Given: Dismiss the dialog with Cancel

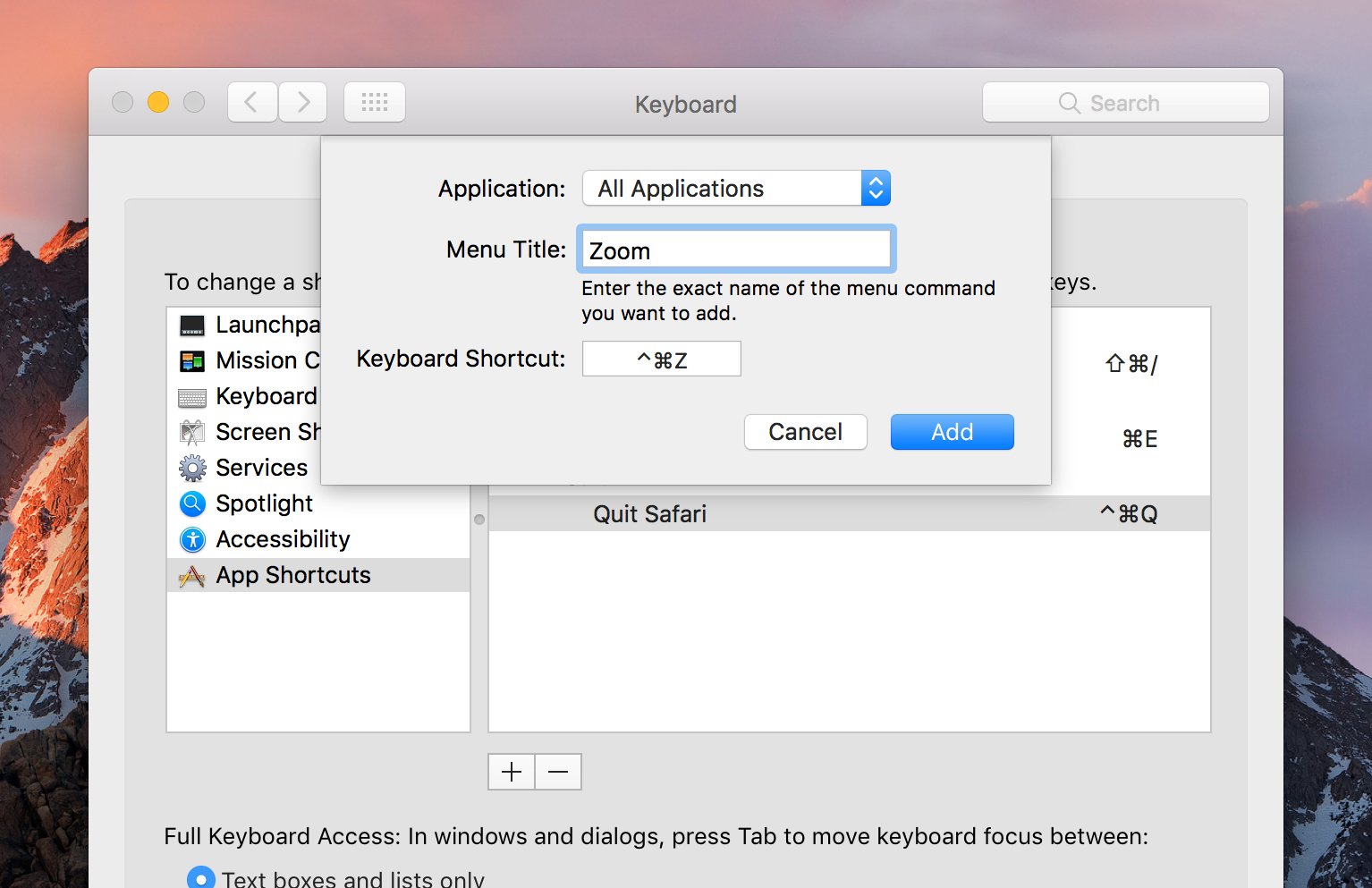Looking at the screenshot, I should [804, 432].
